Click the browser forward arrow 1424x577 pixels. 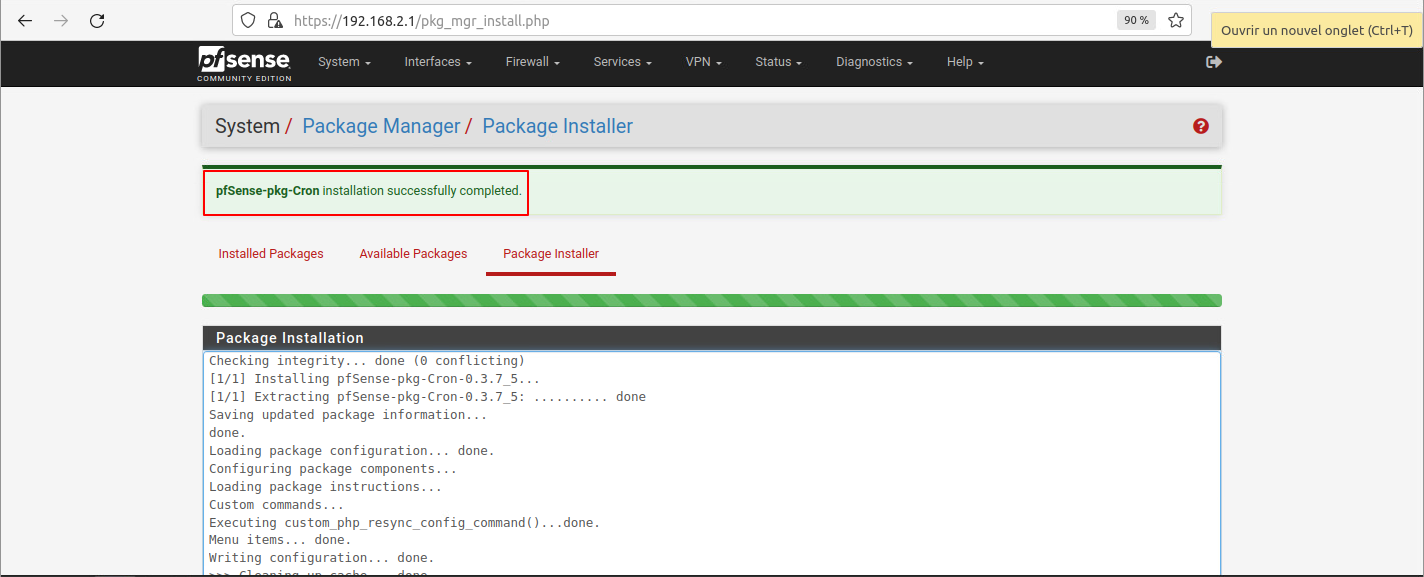tap(61, 21)
